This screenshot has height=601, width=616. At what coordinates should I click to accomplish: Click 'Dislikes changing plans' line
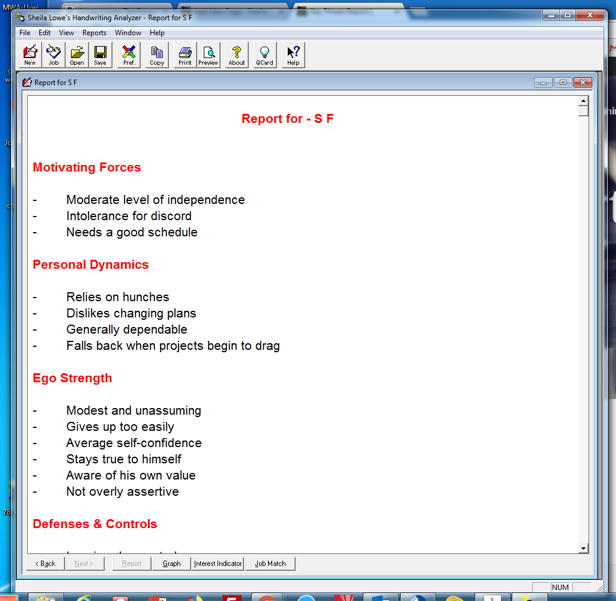click(x=131, y=313)
